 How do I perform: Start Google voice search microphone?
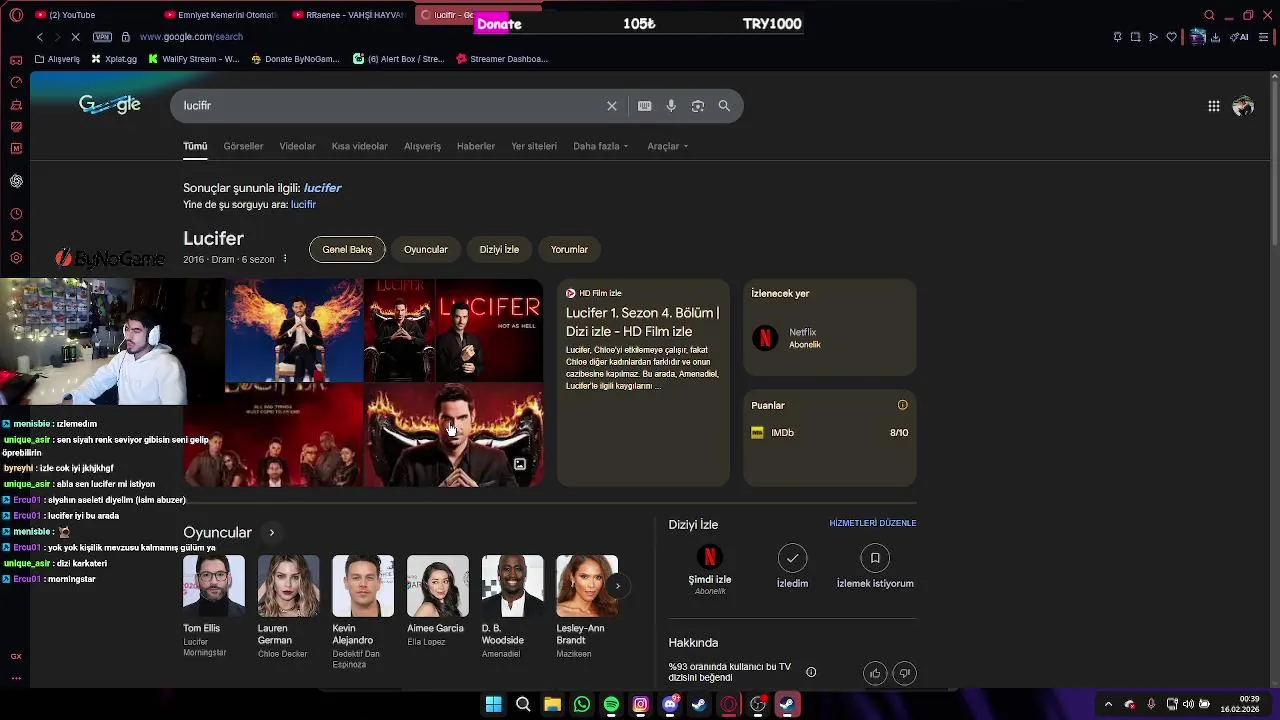(671, 106)
